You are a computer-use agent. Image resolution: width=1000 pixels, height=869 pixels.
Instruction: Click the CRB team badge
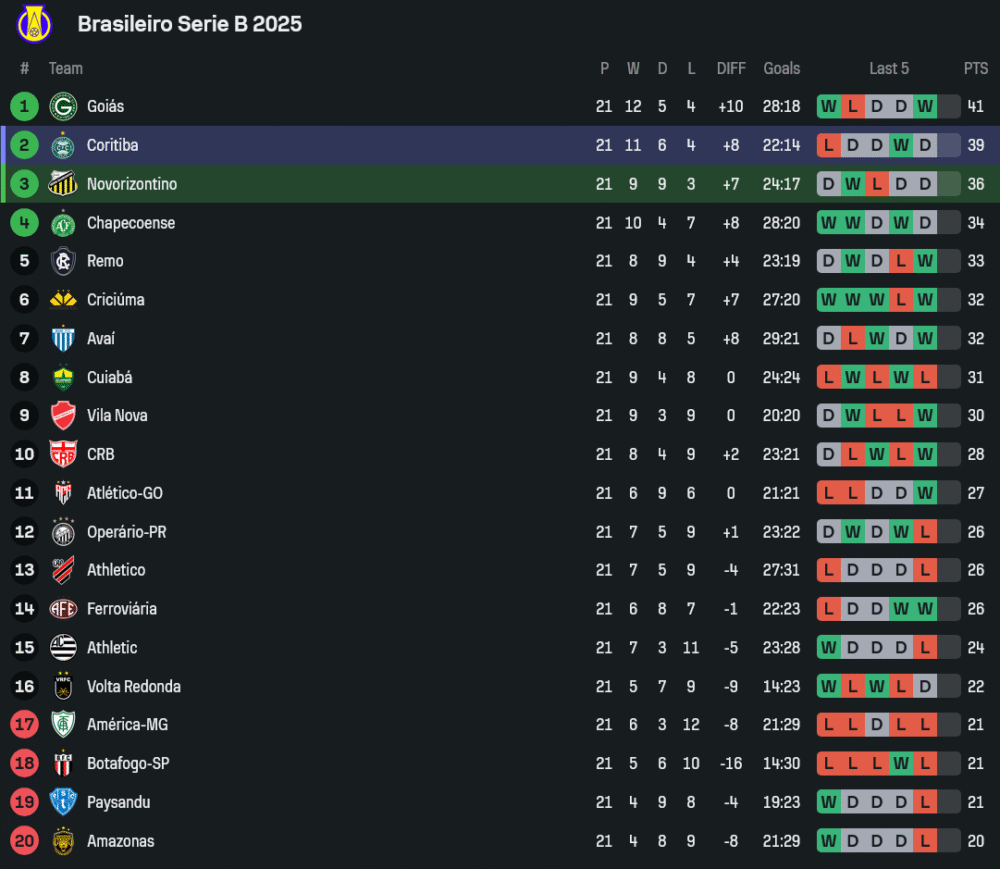coord(63,455)
